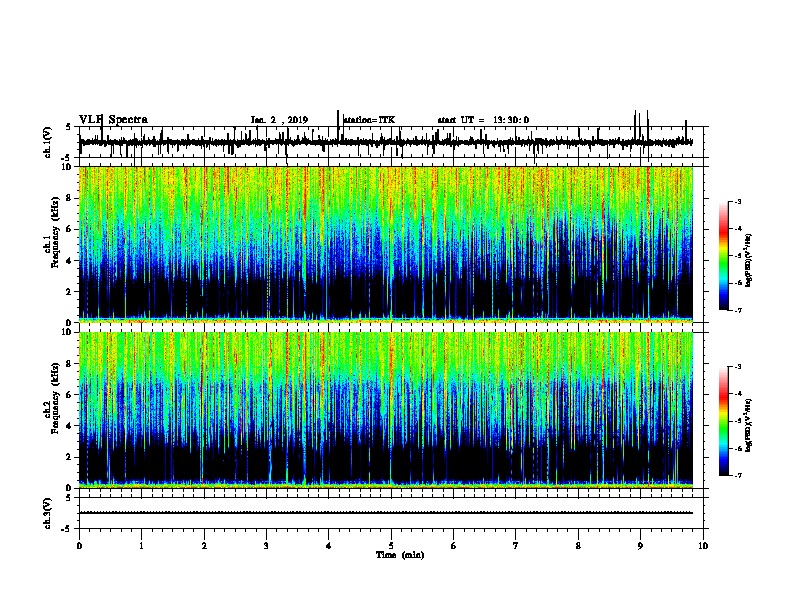The image size is (792, 612).
Task: Select the "start UT = 13:30:0" label
Action: (x=483, y=120)
